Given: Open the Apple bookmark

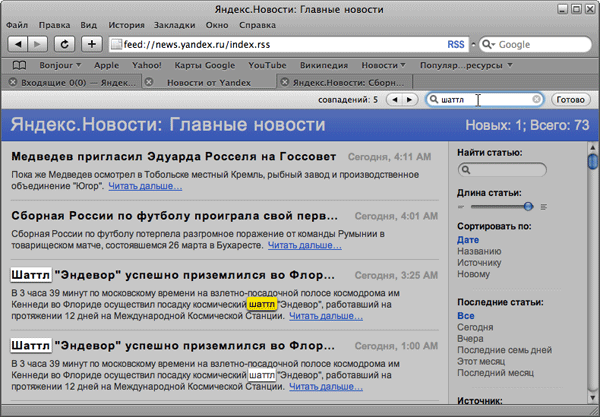Looking at the screenshot, I should (106, 65).
